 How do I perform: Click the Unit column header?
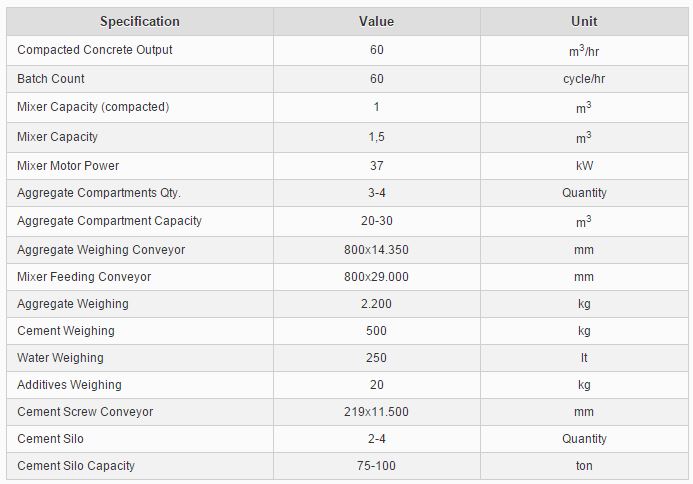click(584, 21)
